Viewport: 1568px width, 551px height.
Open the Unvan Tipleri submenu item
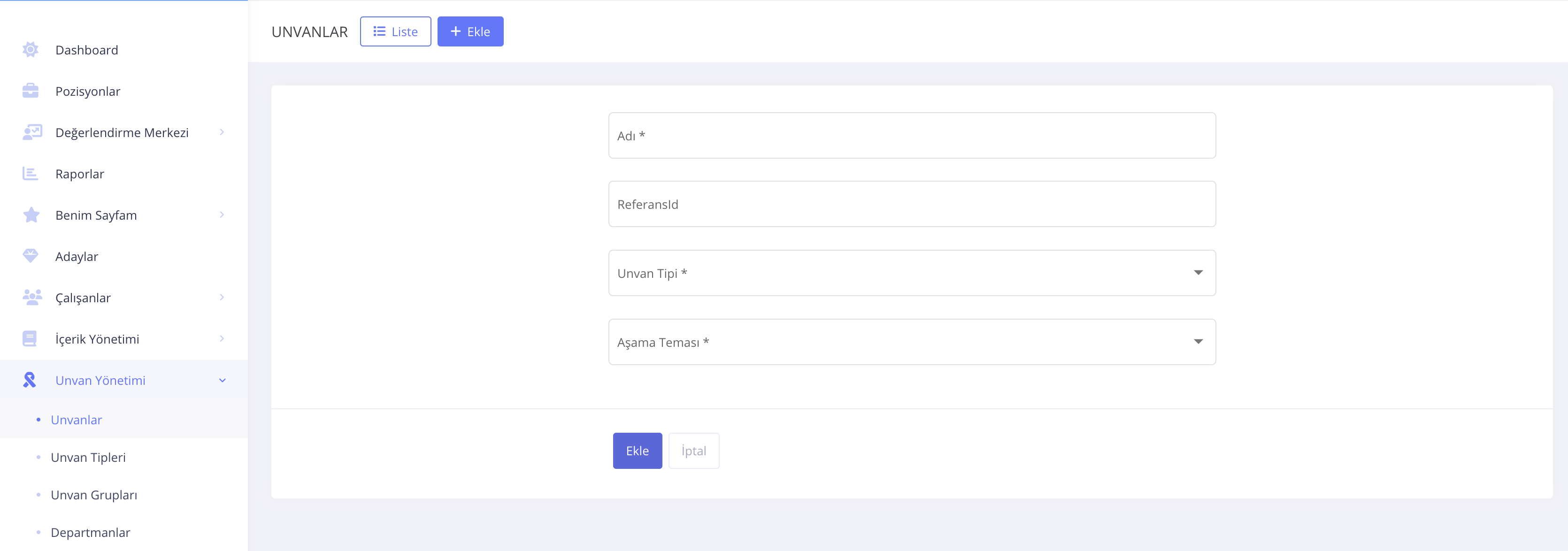[88, 457]
